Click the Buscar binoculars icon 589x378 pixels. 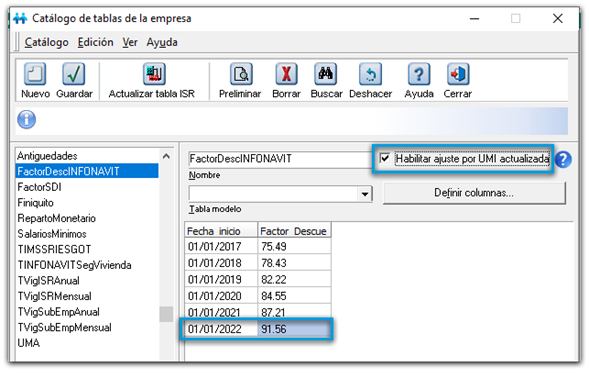pyautogui.click(x=325, y=74)
